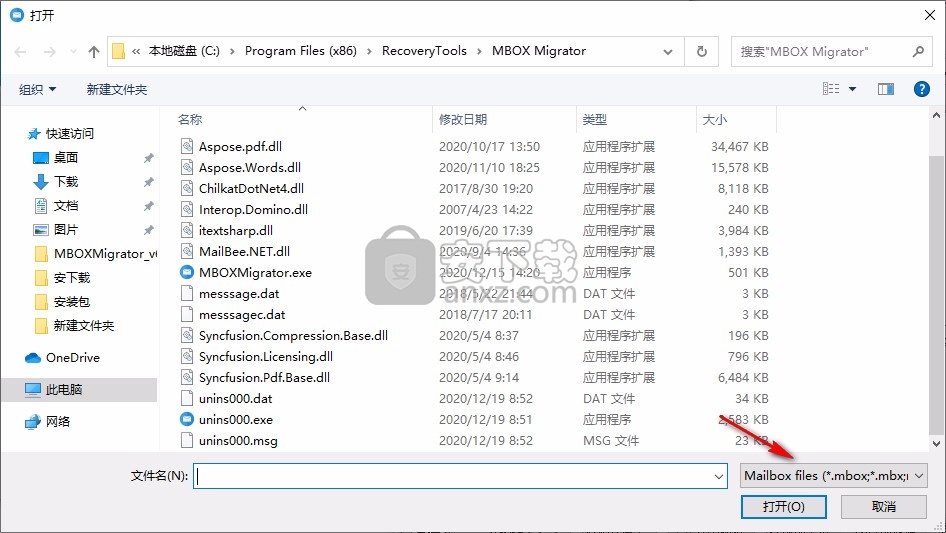Select the messsage.dat file
946x533 pixels.
239,293
